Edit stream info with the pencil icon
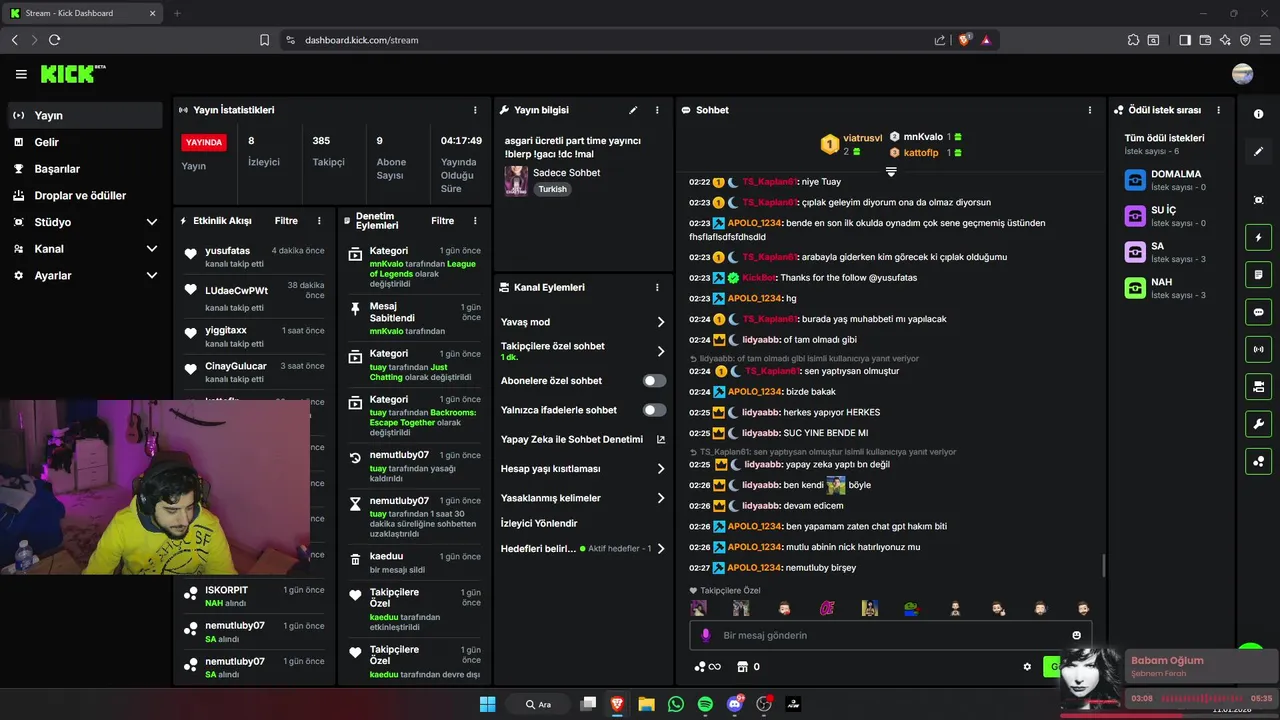 [633, 110]
